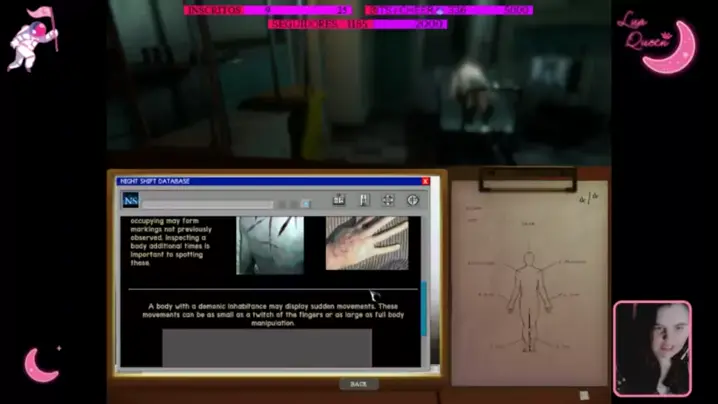Click the door-shaped icon in database toolbar
The image size is (718, 404).
[x=364, y=200]
